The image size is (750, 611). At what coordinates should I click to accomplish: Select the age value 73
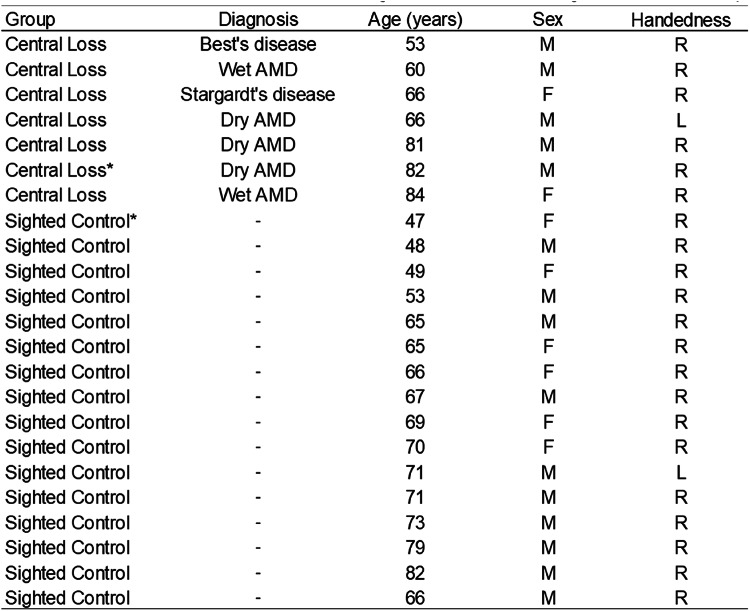point(415,523)
